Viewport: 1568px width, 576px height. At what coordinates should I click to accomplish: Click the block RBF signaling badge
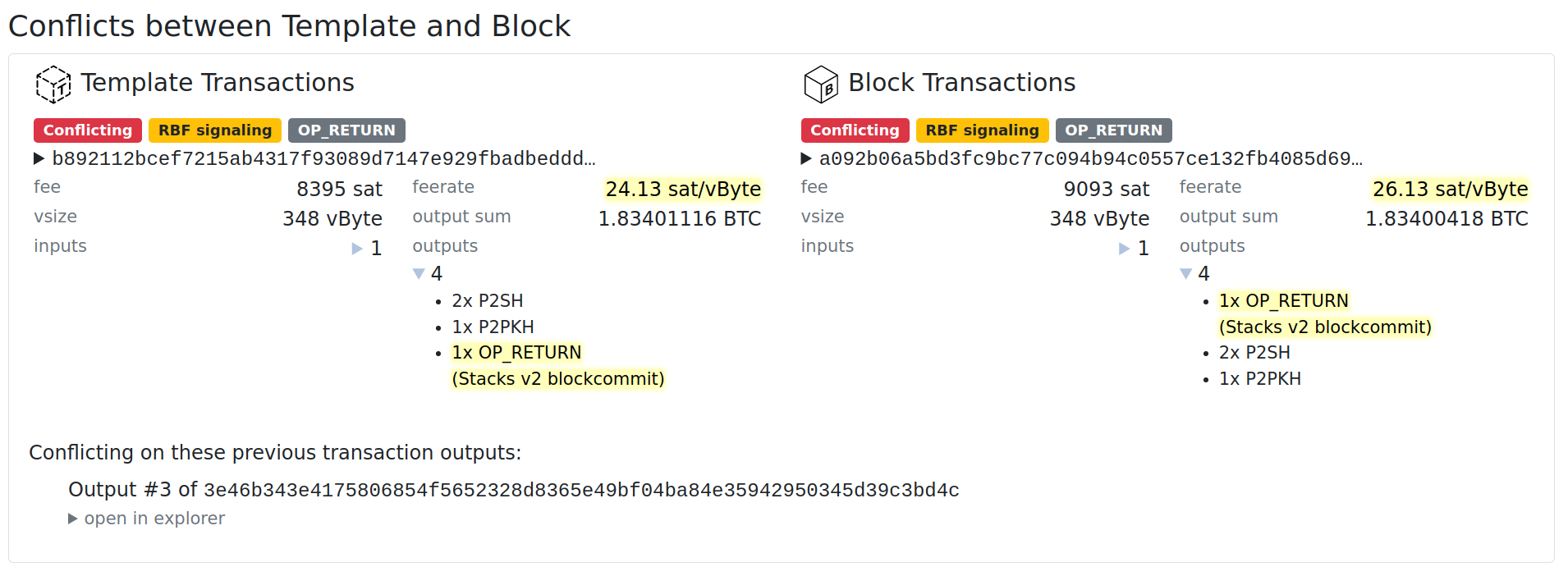click(983, 130)
